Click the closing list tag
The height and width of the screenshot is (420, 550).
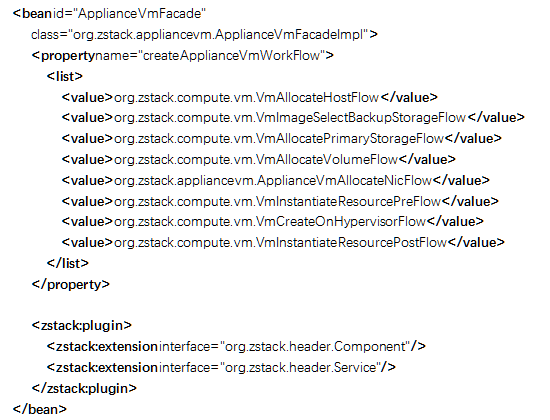[68, 263]
